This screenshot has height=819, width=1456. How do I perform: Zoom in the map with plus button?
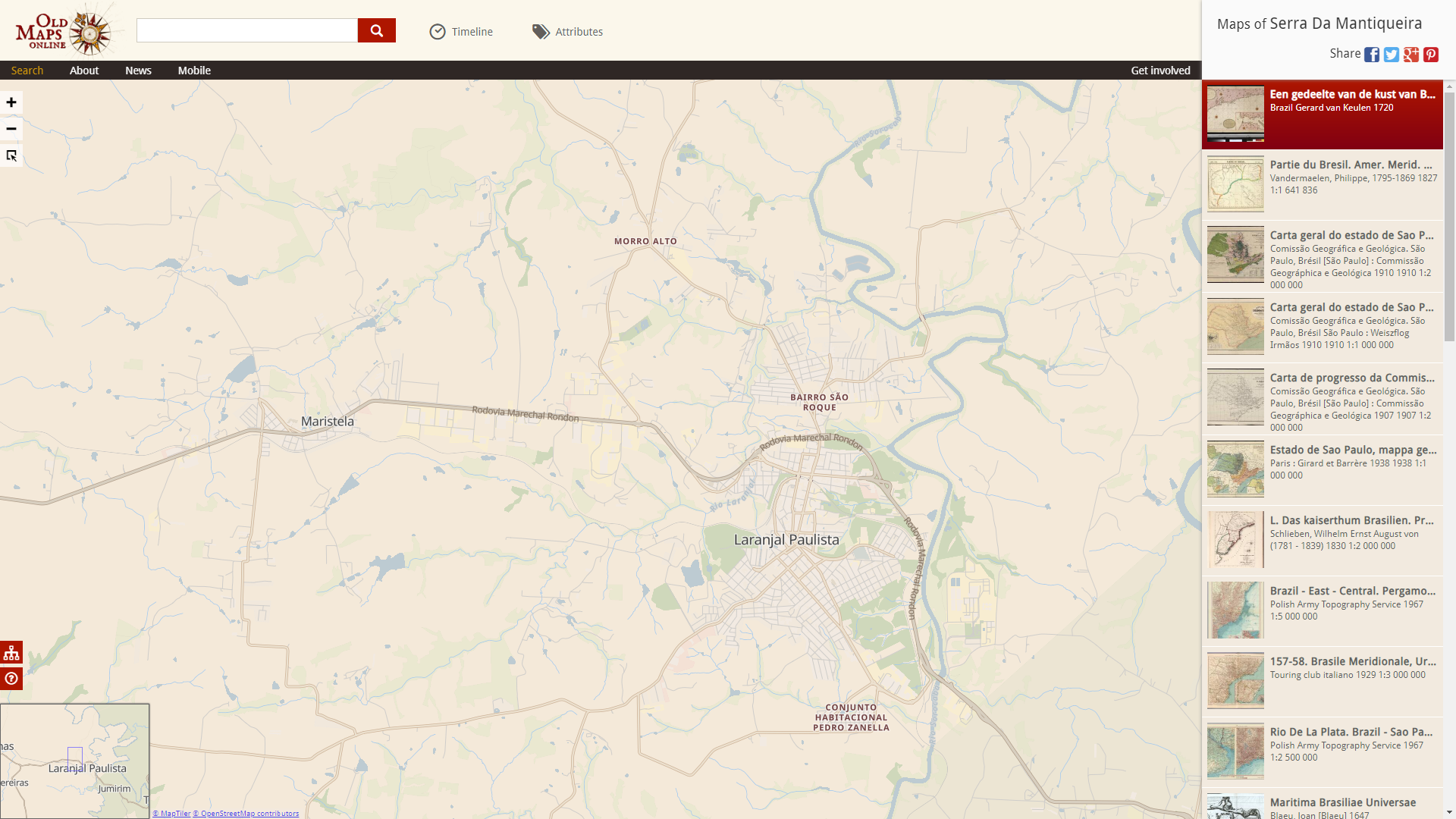coord(11,102)
